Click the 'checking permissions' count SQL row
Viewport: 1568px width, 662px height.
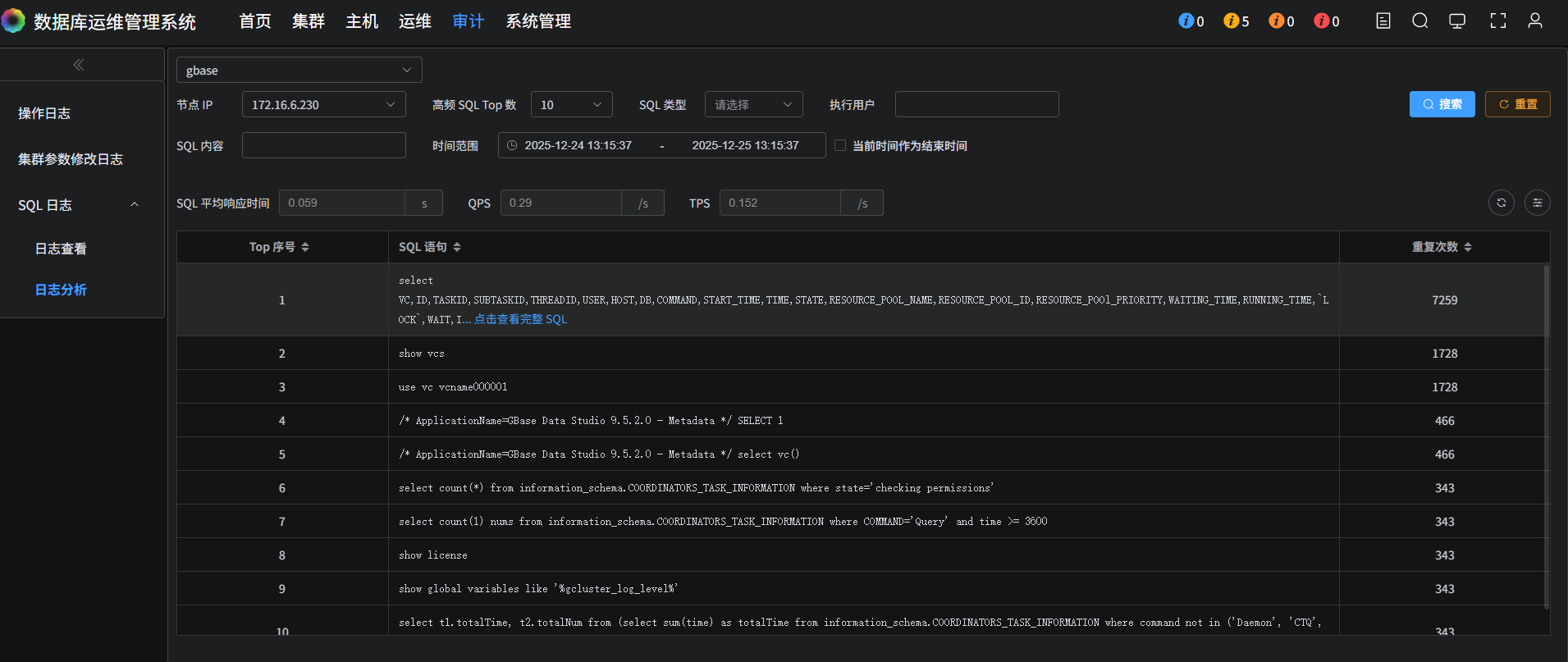click(x=864, y=488)
